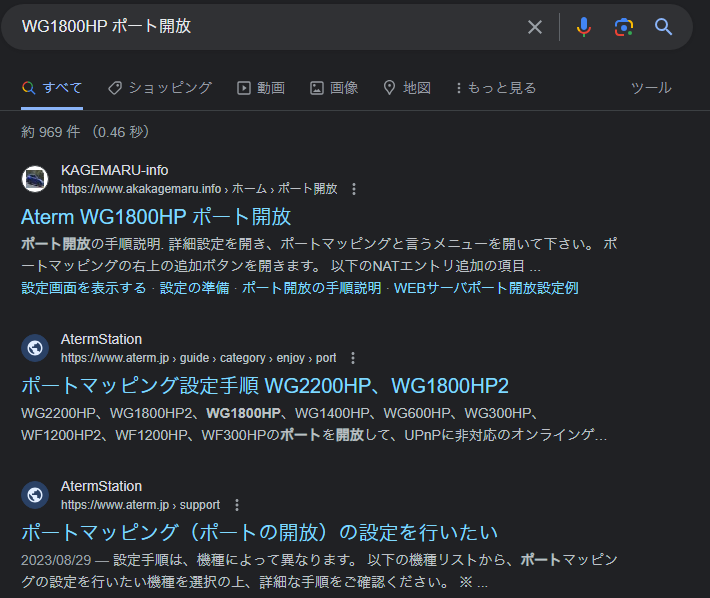Expand the もっと見る menu
The height and width of the screenshot is (598, 710).
click(x=496, y=88)
